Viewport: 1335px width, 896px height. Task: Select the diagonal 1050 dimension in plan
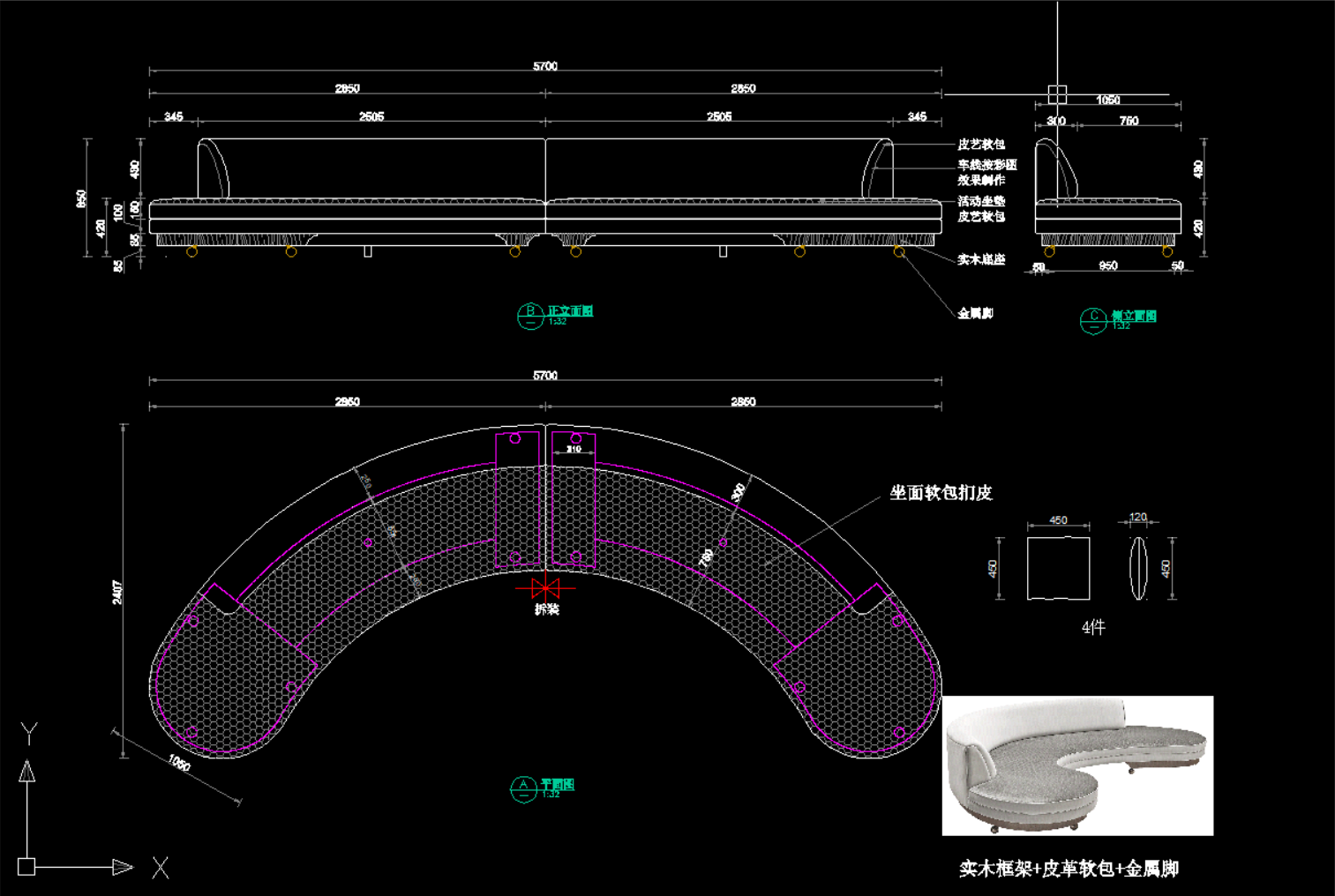pos(179,763)
